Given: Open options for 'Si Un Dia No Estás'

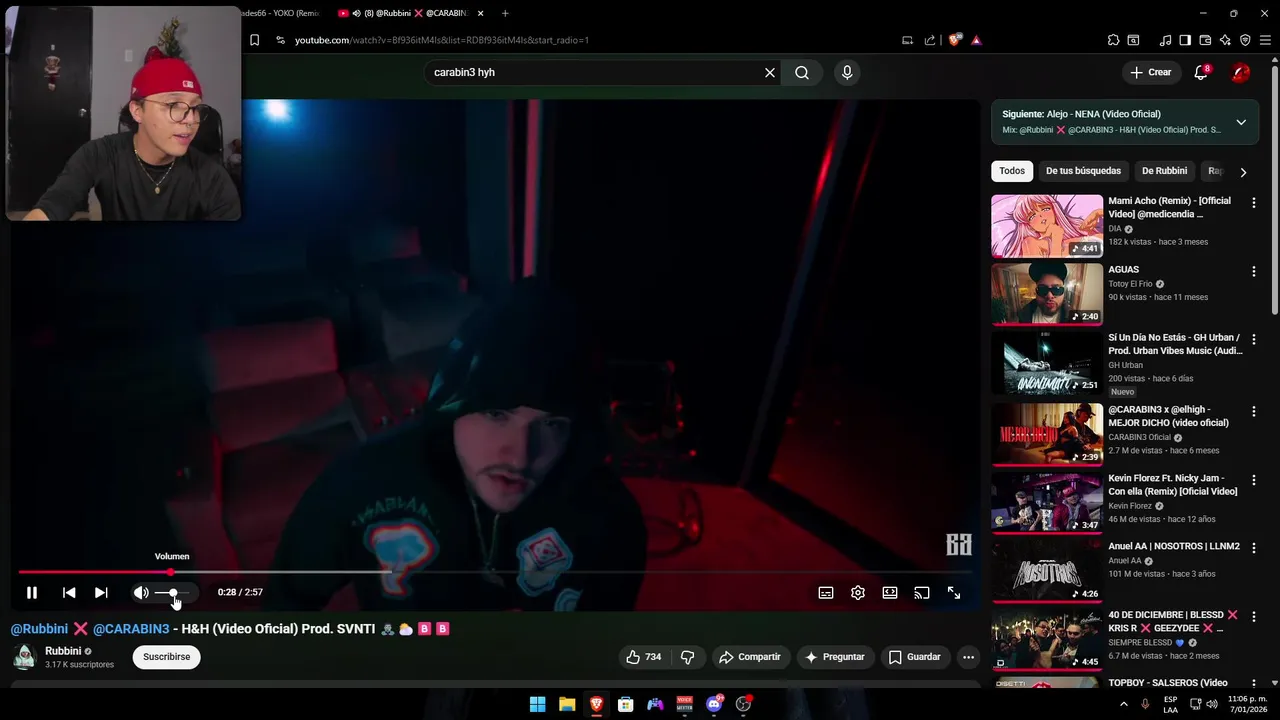Looking at the screenshot, I should click(x=1253, y=340).
